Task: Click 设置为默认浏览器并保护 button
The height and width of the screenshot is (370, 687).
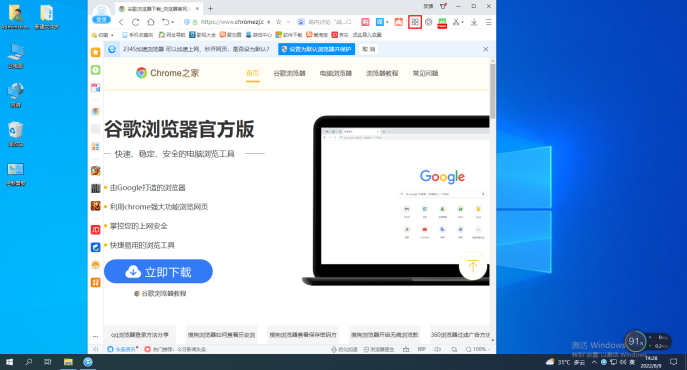Action: click(316, 49)
